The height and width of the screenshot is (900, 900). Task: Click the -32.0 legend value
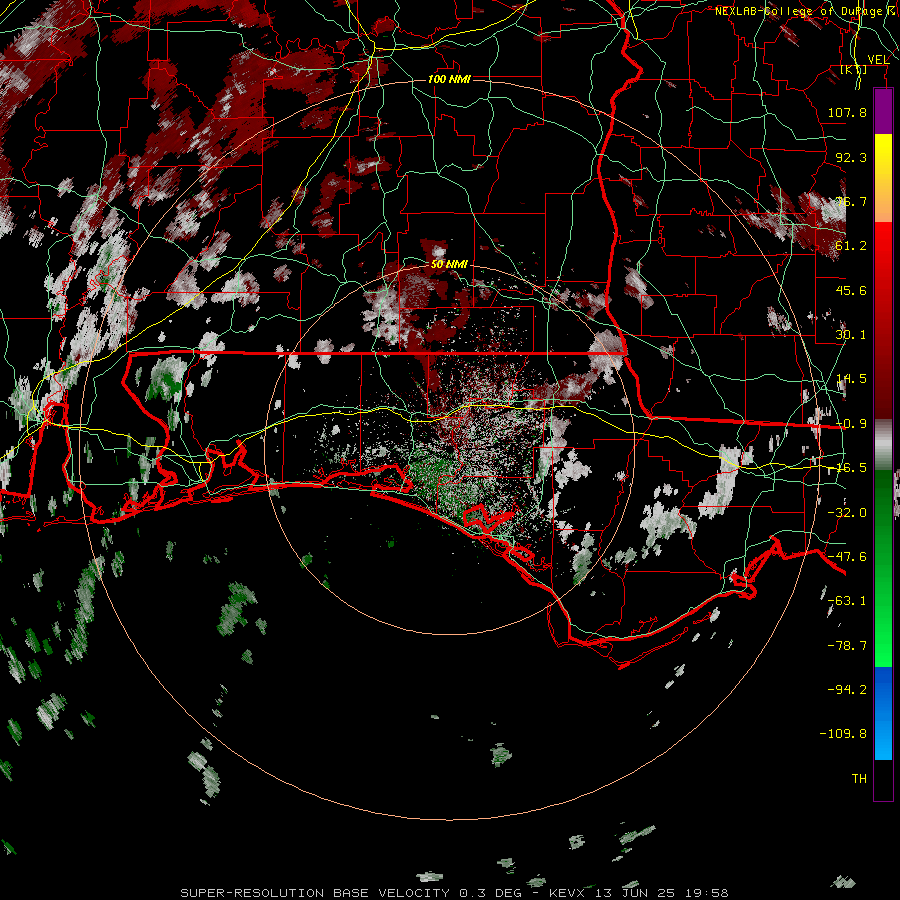tap(847, 513)
